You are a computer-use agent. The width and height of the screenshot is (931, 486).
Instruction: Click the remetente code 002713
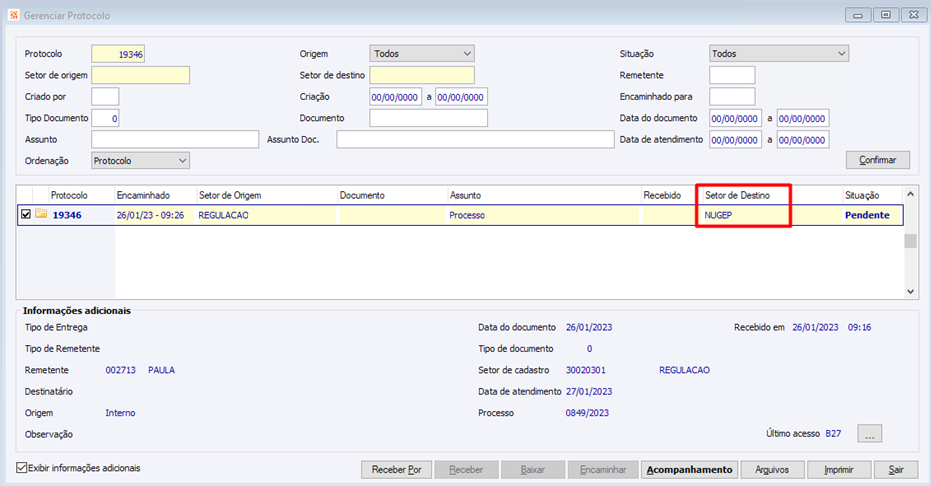121,370
